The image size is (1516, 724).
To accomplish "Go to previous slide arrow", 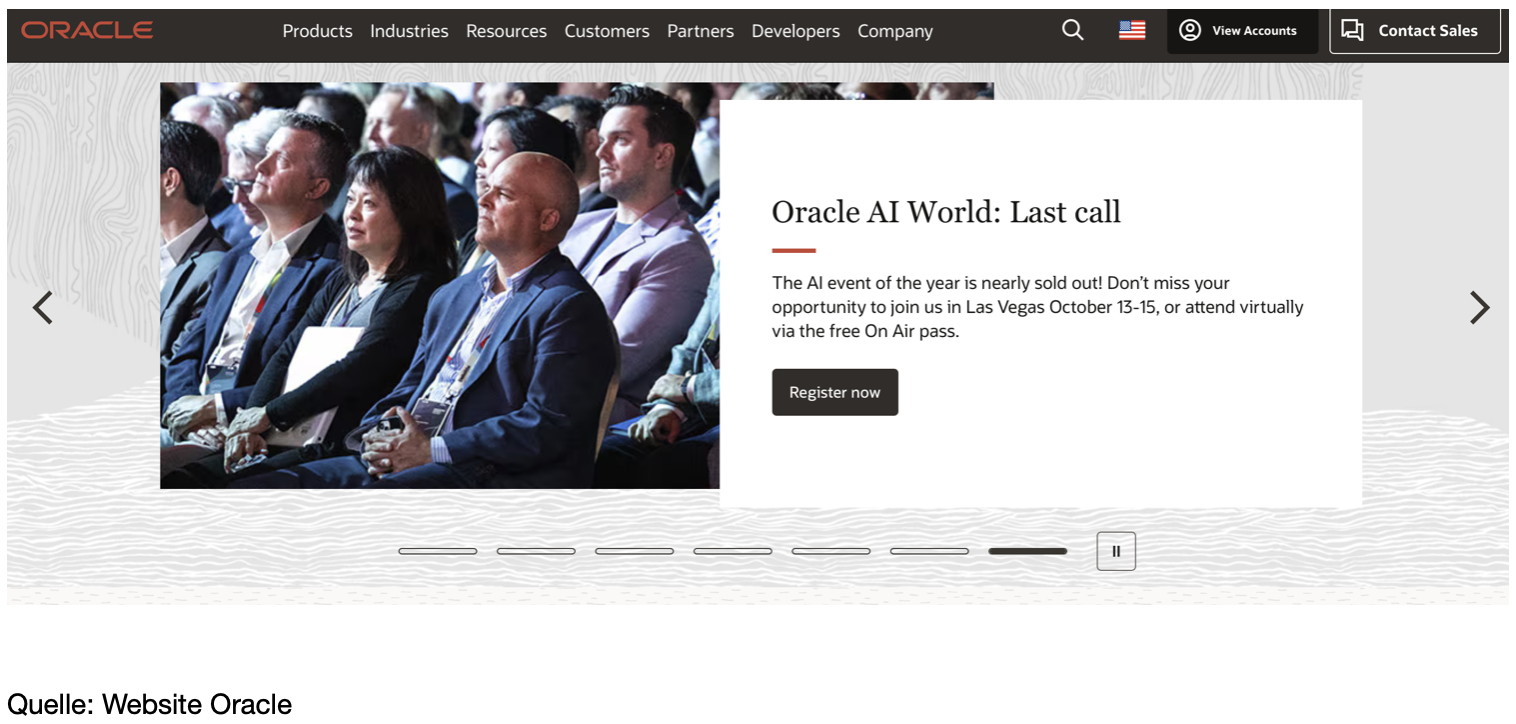I will click(x=42, y=307).
